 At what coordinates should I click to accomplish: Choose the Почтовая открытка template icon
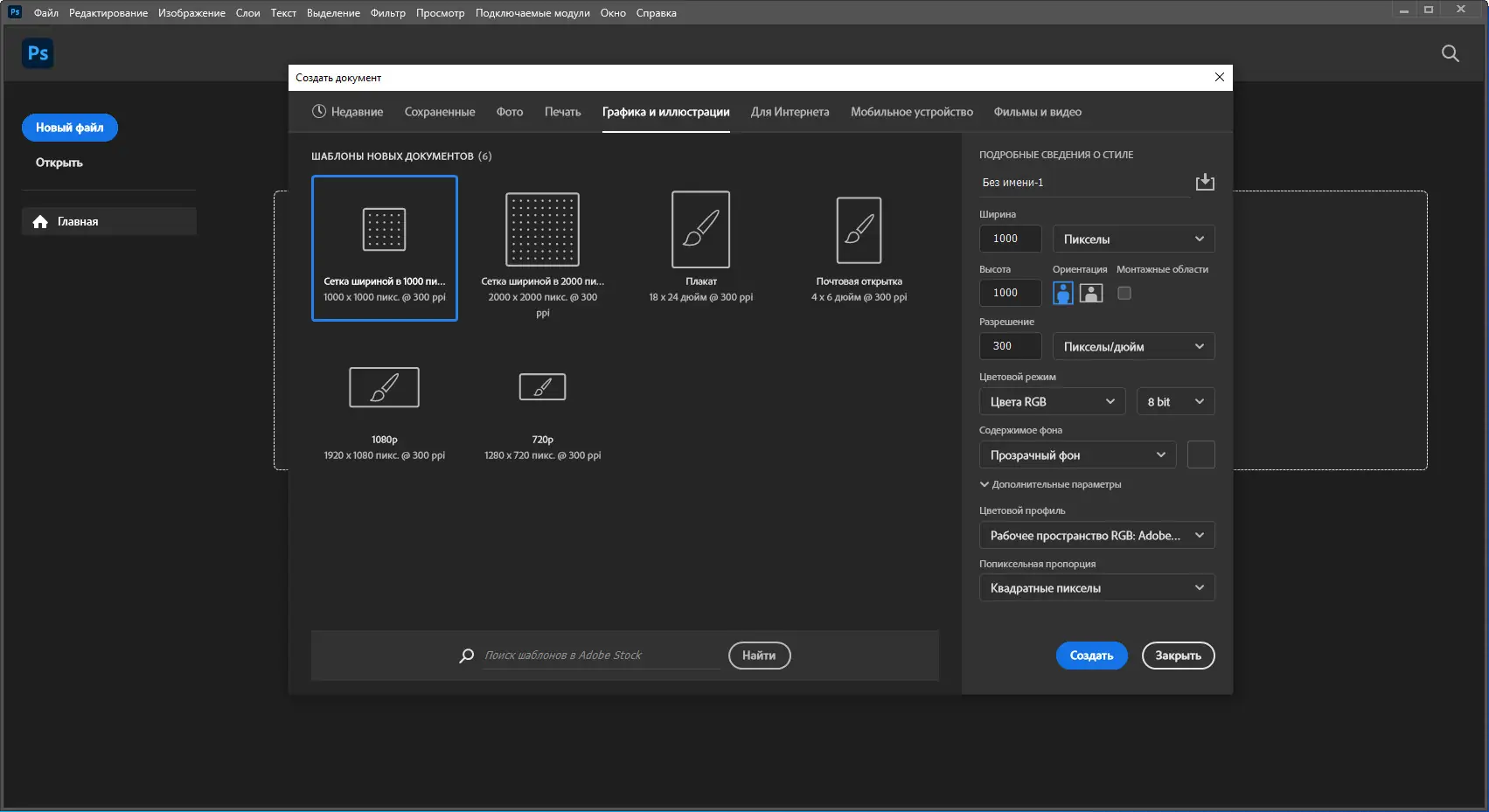coord(859,230)
